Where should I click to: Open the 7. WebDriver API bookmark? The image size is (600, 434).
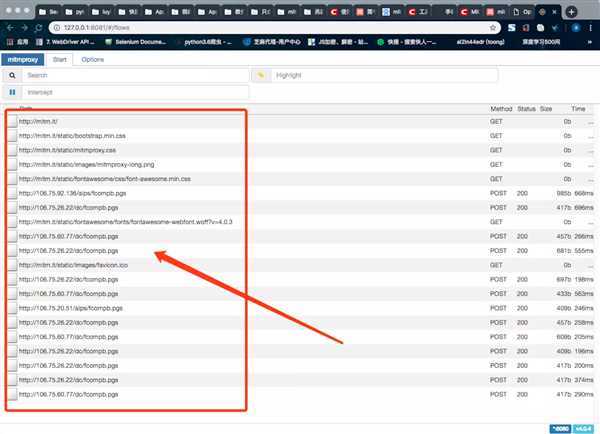[65, 42]
